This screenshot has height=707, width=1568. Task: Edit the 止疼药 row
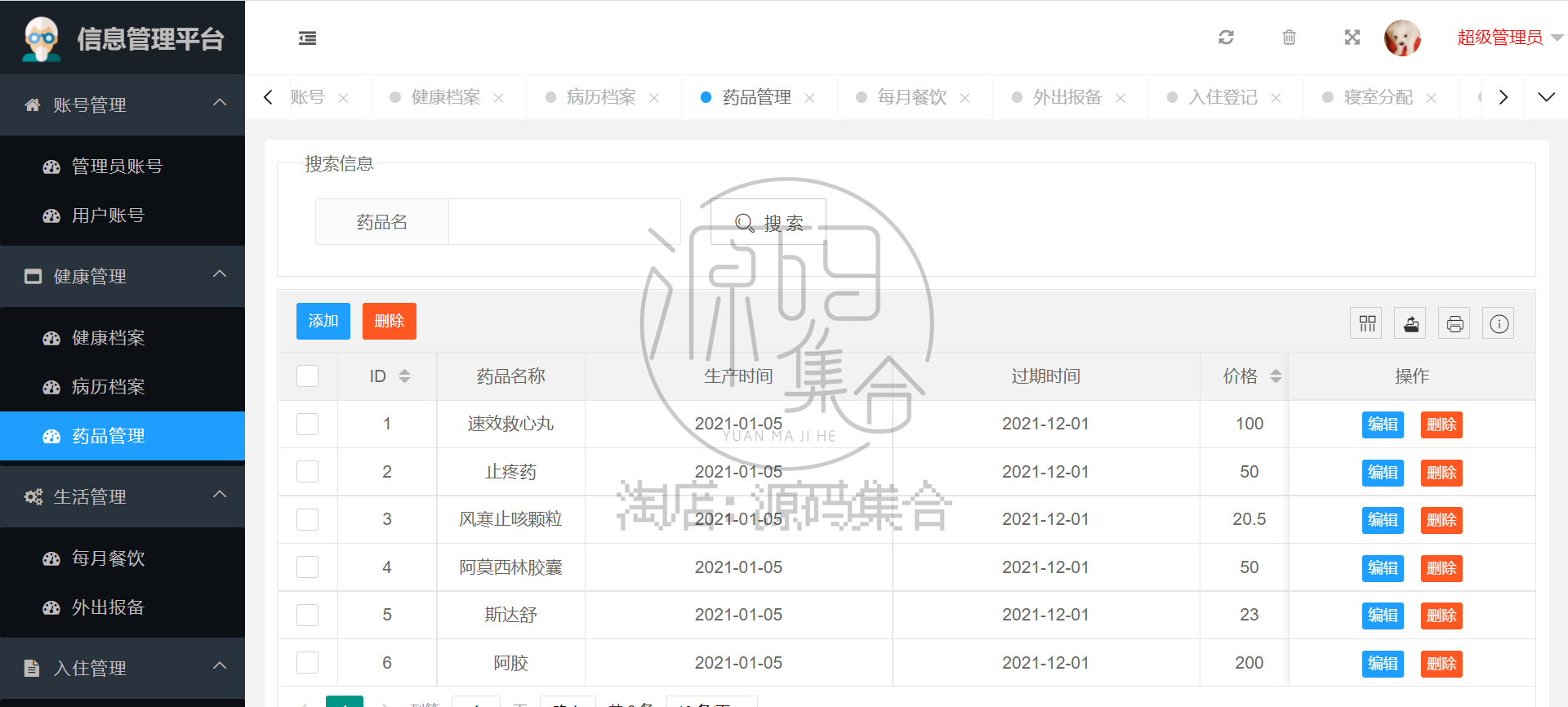point(1383,473)
